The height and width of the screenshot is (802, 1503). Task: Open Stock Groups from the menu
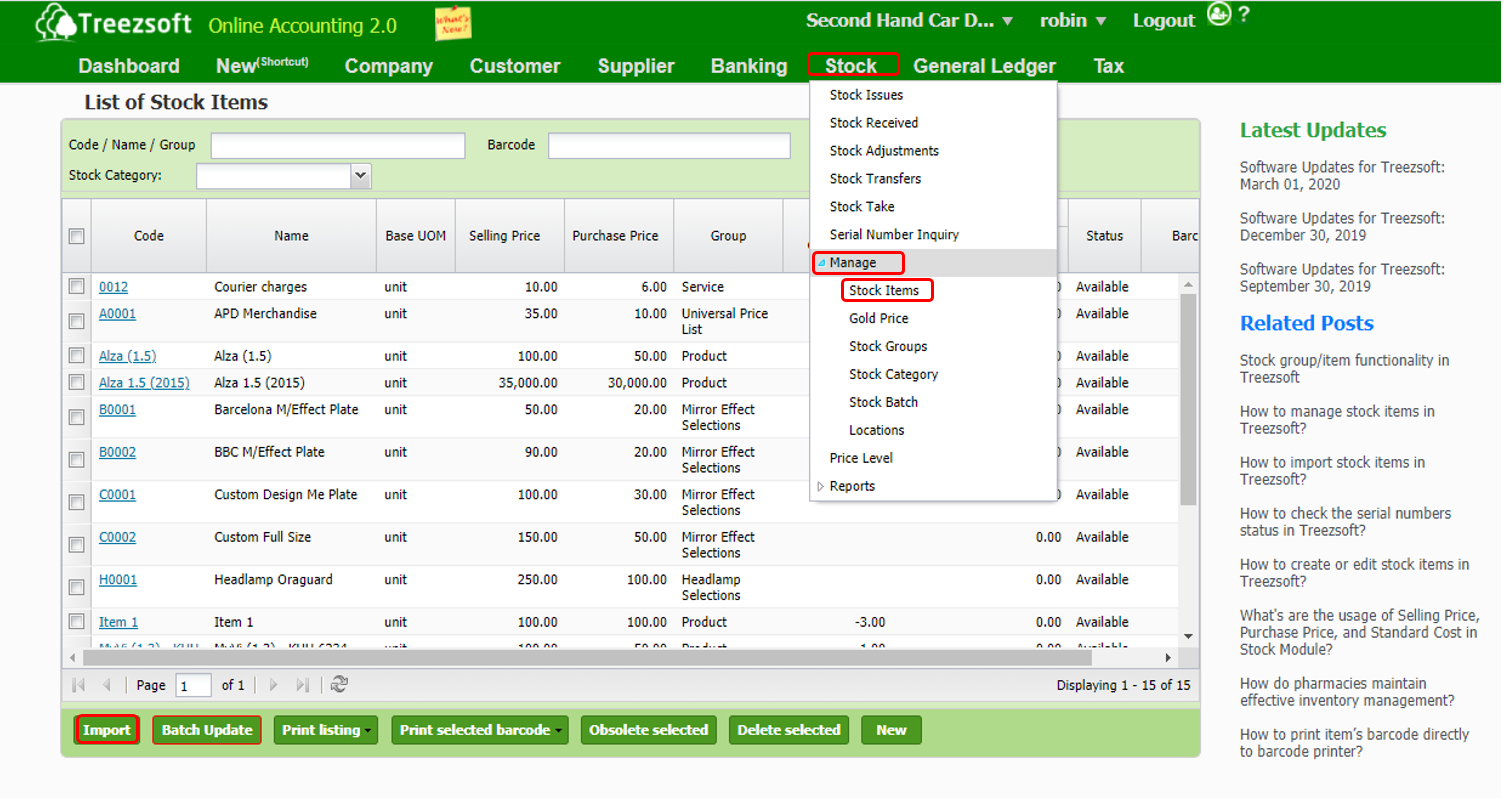click(888, 346)
